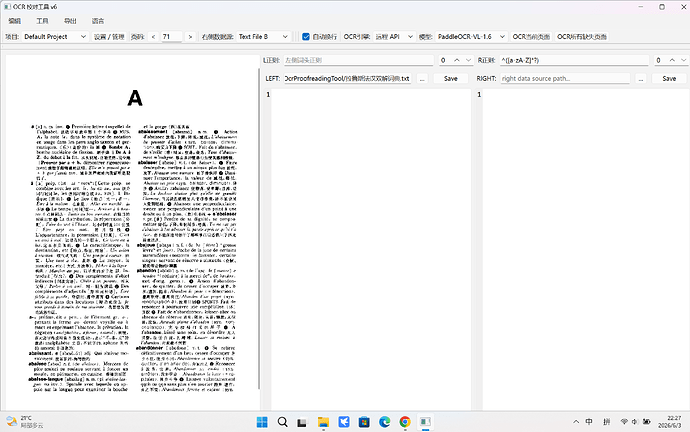The height and width of the screenshot is (432, 690).
Task: Click the L正则 regex input field
Action: click(x=358, y=60)
